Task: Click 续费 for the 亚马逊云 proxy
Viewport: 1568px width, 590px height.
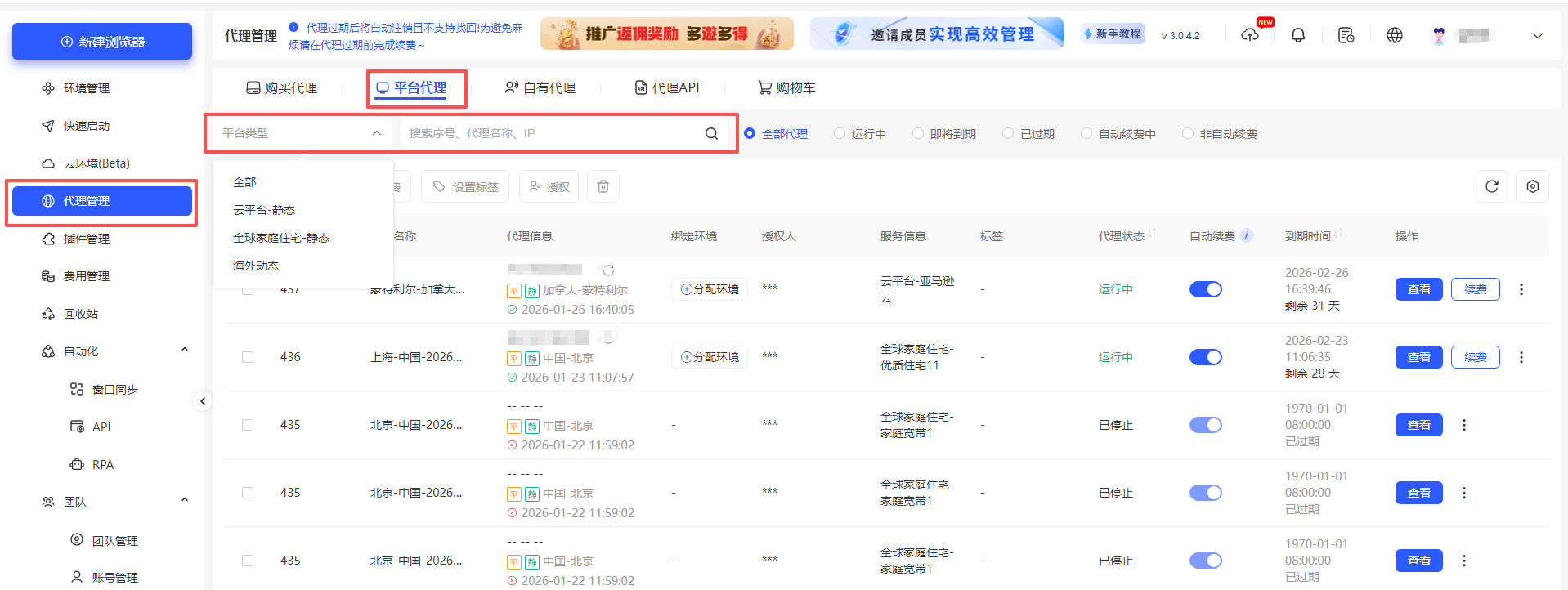Action: pyautogui.click(x=1475, y=289)
